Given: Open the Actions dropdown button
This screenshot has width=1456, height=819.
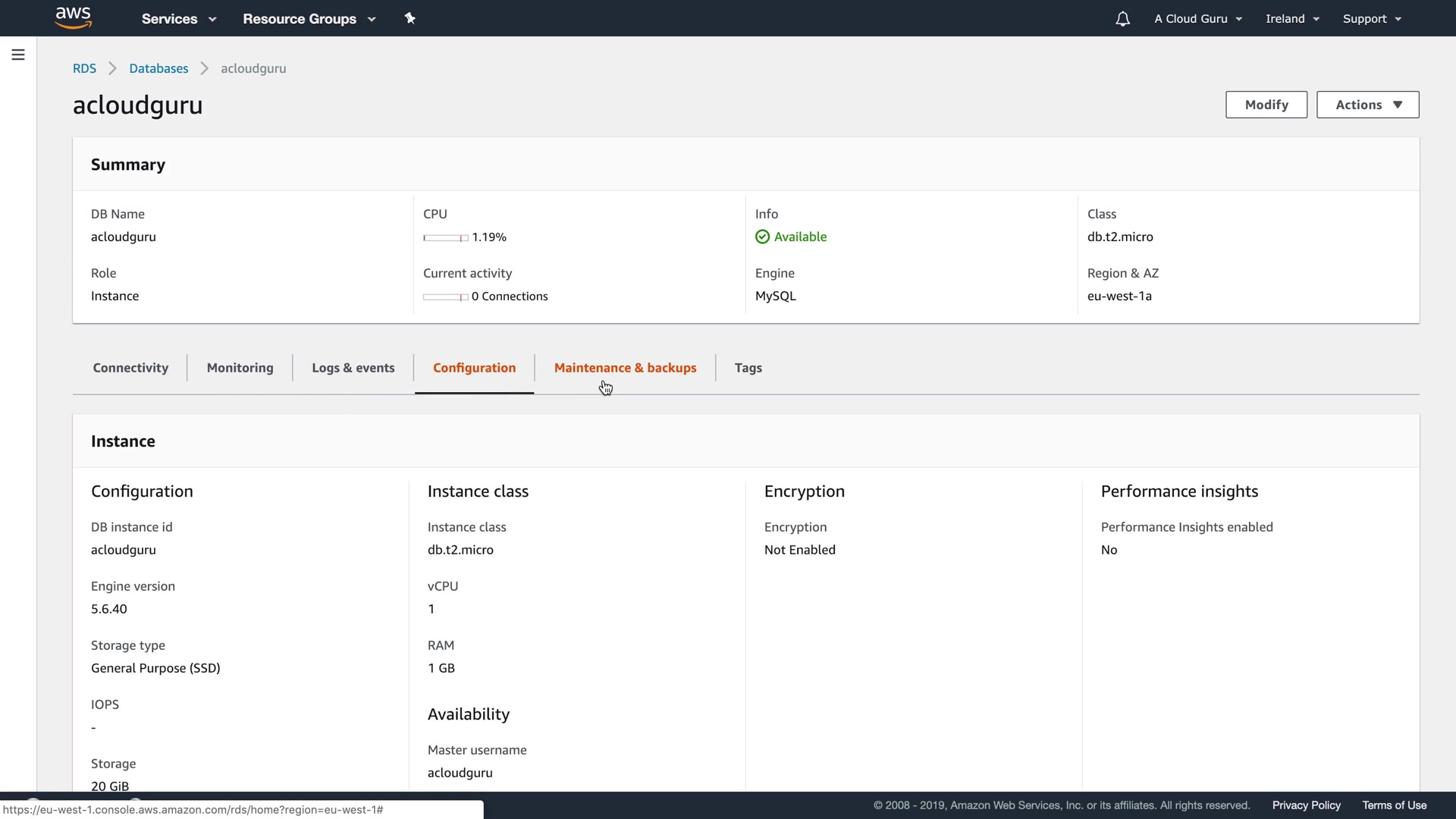Looking at the screenshot, I should coord(1367,105).
